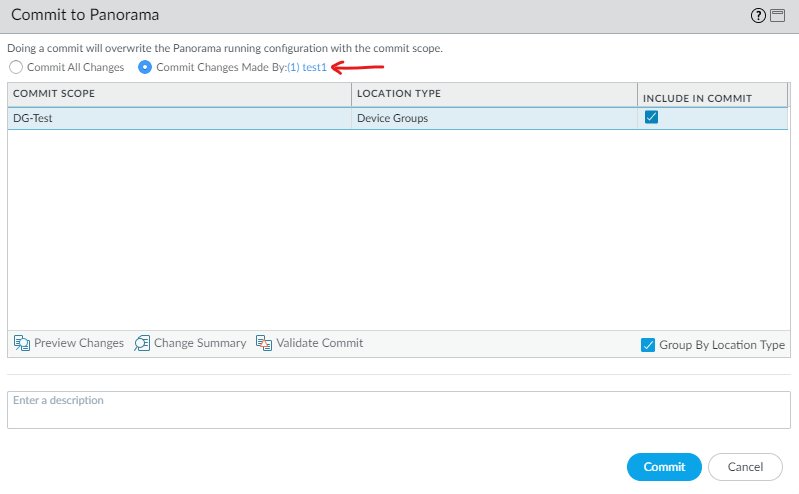Click the Validate Commit icon
The width and height of the screenshot is (799, 494).
(x=263, y=343)
